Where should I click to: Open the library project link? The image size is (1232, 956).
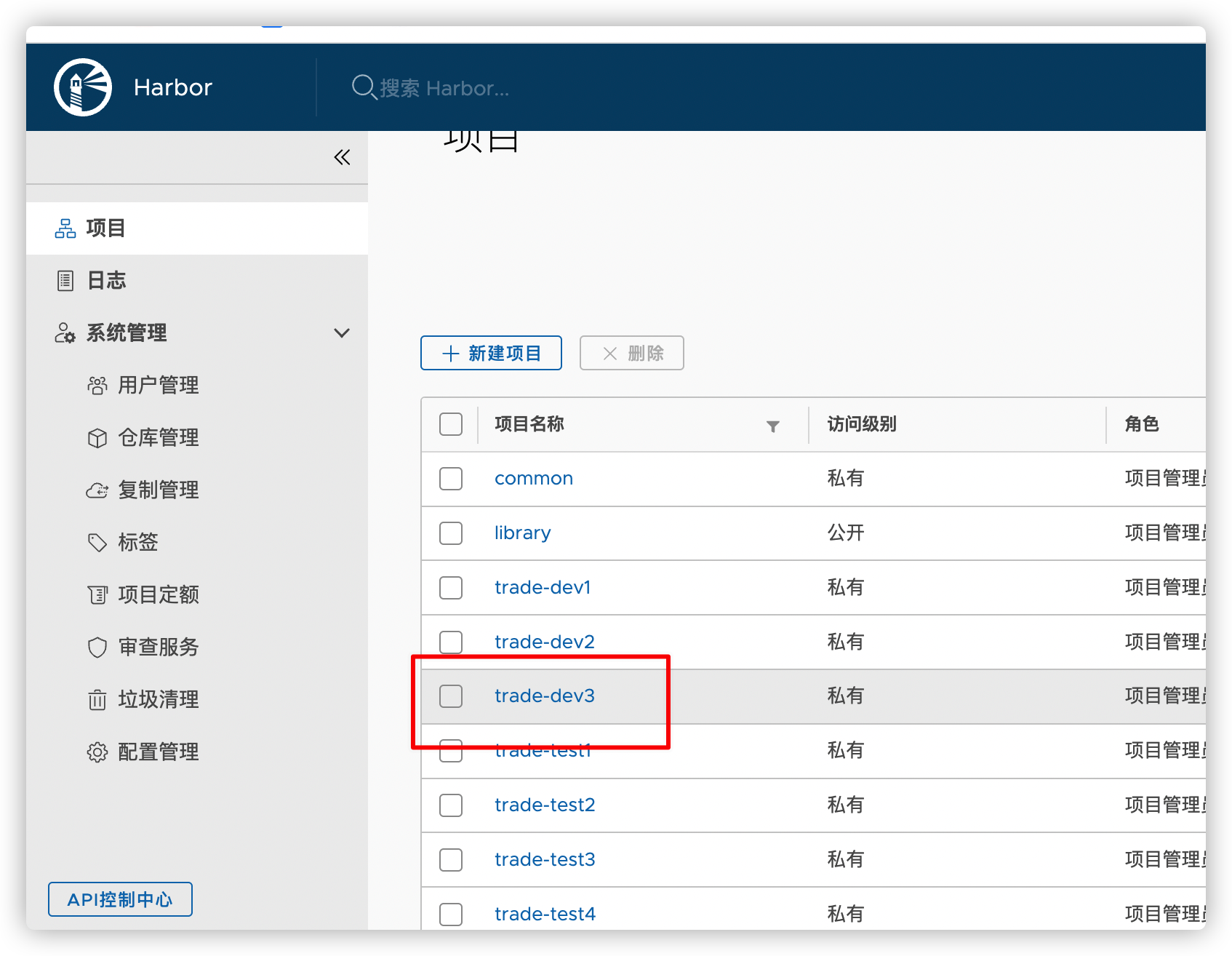(523, 533)
